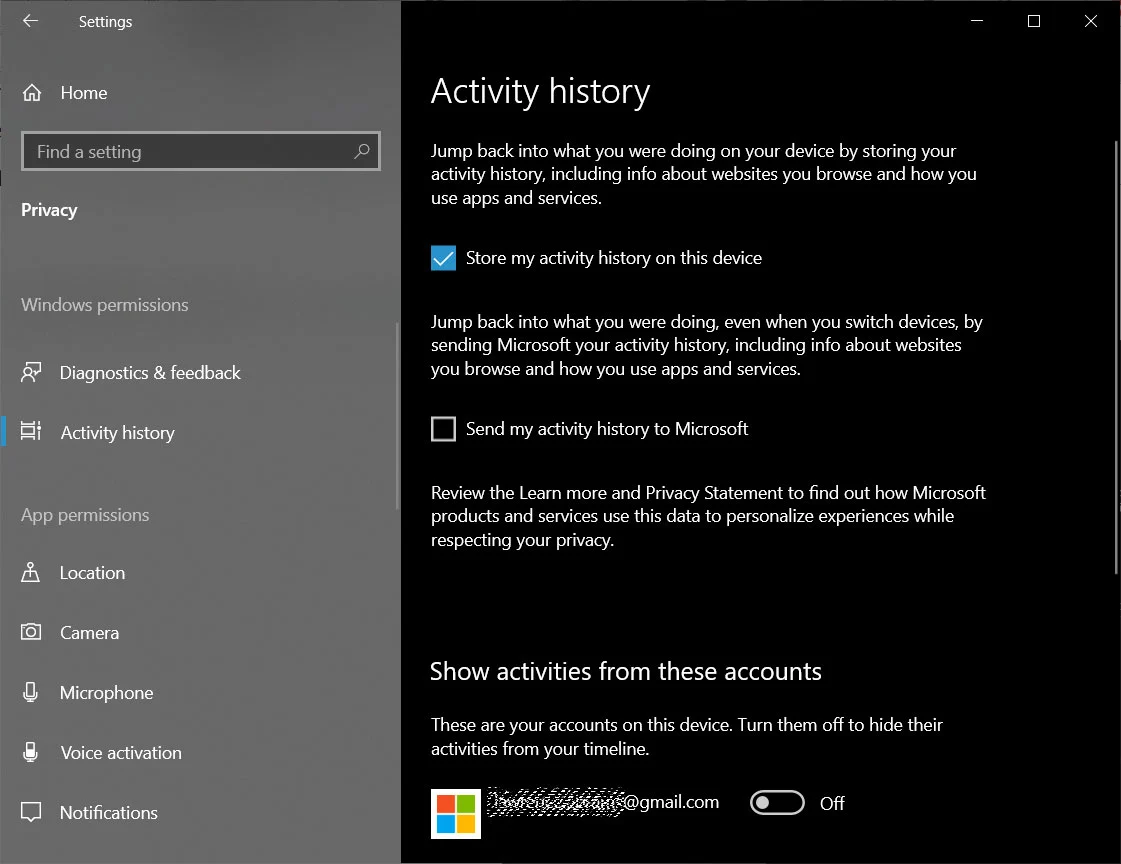
Task: Uncheck Store my activity history on this device
Action: click(443, 258)
